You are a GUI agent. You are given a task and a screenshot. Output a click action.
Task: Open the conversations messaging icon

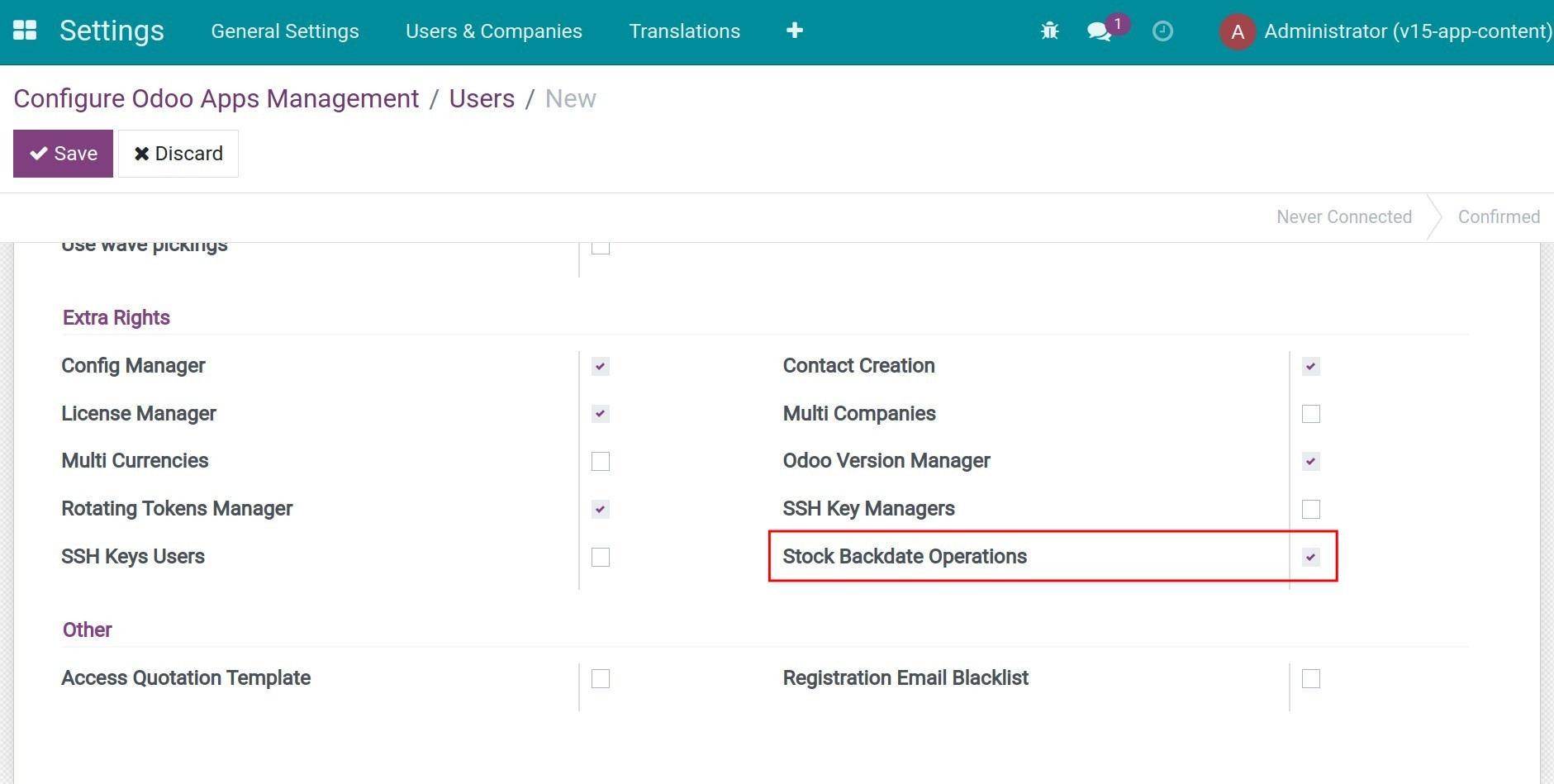pos(1099,31)
